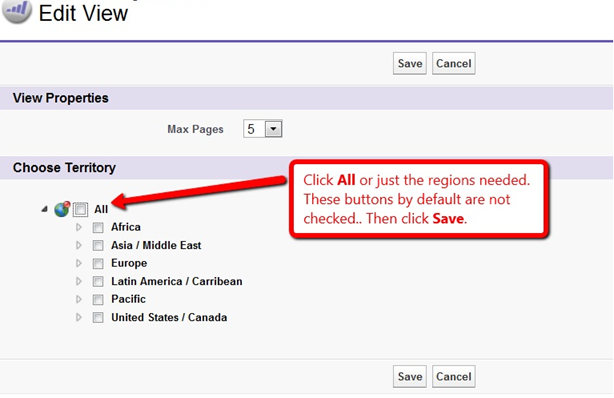Click the Edit View page title
The image size is (614, 398).
[83, 13]
